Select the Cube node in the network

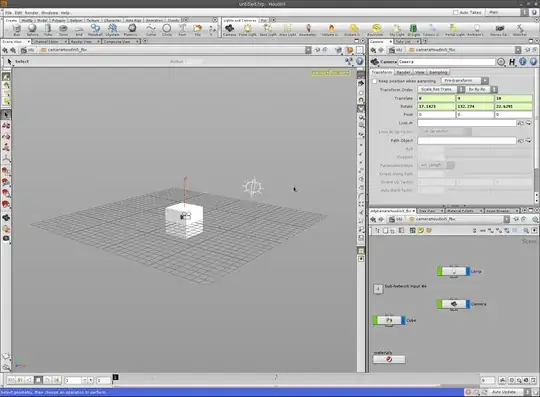(x=389, y=320)
